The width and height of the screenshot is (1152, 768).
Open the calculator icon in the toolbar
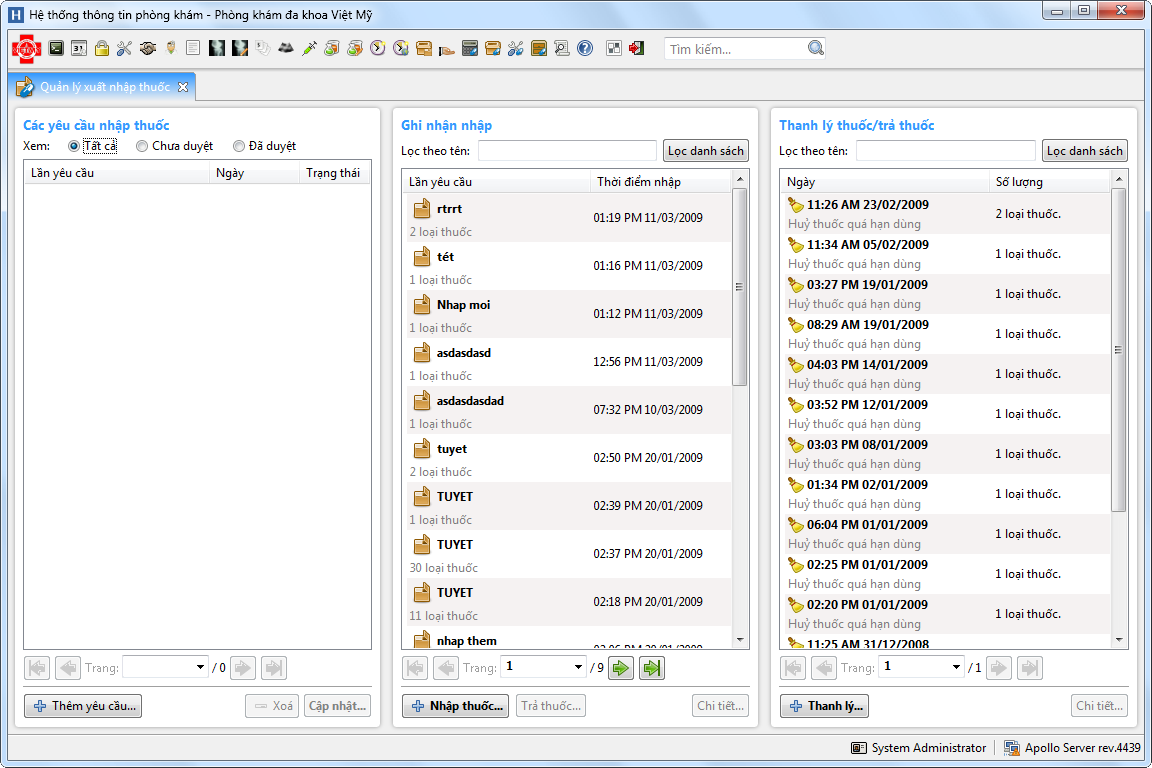tap(469, 48)
